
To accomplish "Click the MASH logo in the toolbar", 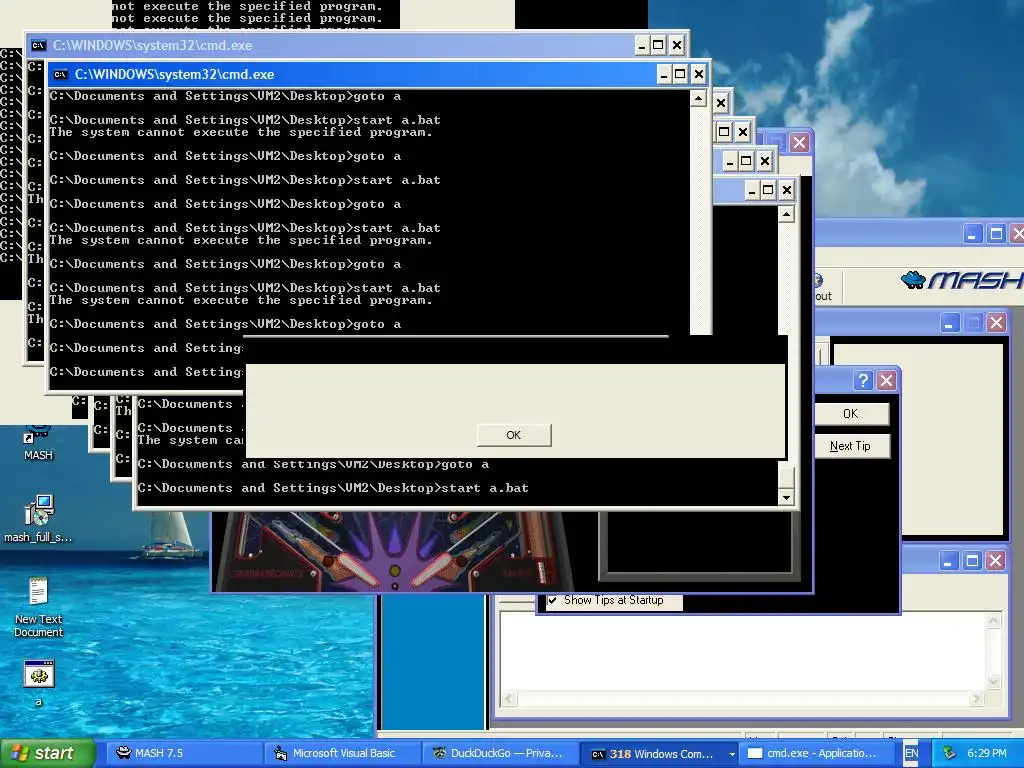I will 961,281.
